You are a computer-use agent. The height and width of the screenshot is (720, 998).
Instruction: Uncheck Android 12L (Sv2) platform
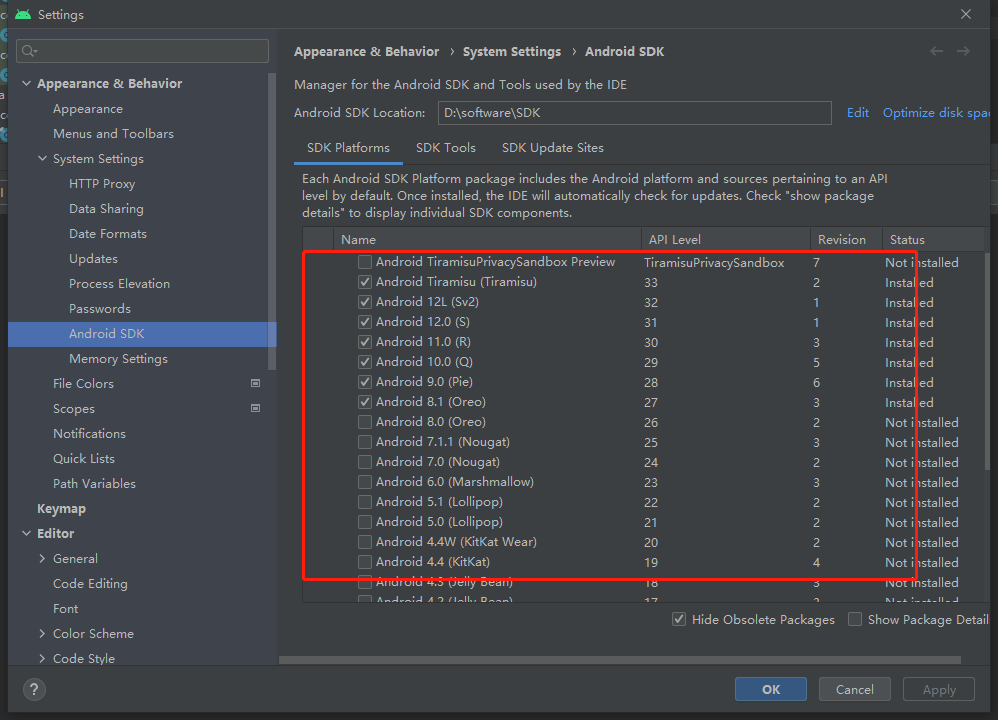pyautogui.click(x=365, y=302)
